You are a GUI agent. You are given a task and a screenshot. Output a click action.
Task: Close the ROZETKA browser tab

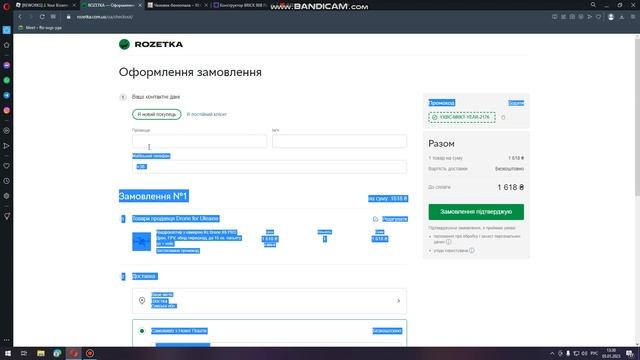coord(140,5)
